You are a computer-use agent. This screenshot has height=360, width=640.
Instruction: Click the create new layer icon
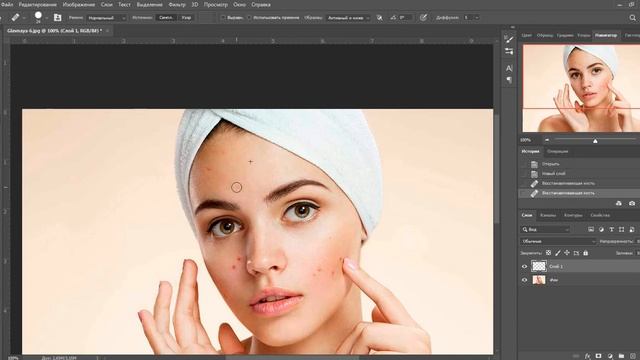[633, 356]
